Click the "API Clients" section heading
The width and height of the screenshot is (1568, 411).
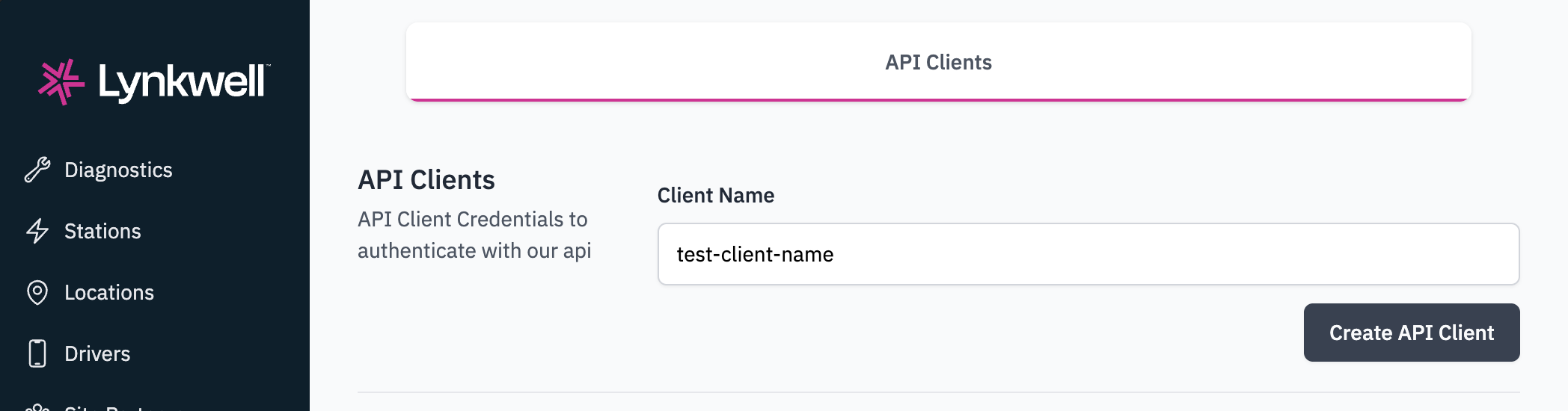(x=426, y=180)
